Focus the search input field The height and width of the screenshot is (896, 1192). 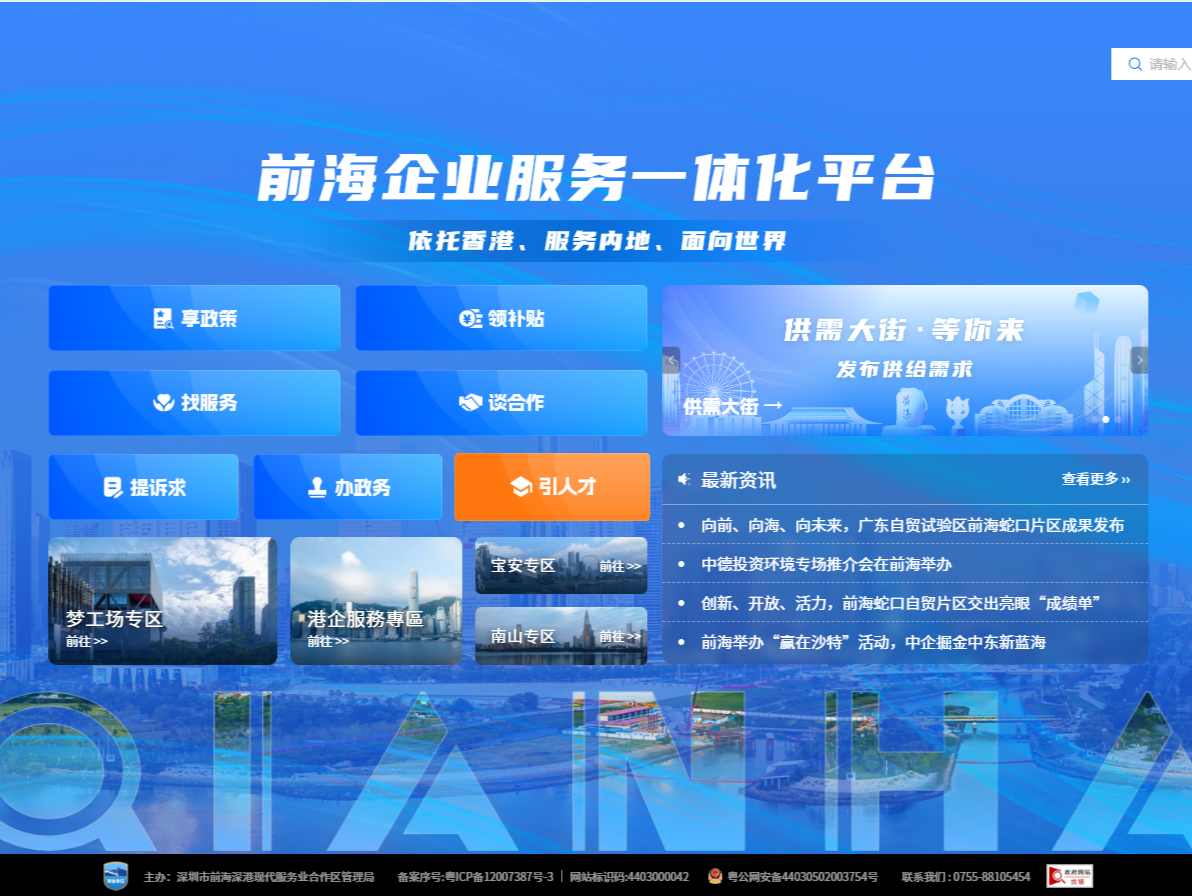(1151, 65)
